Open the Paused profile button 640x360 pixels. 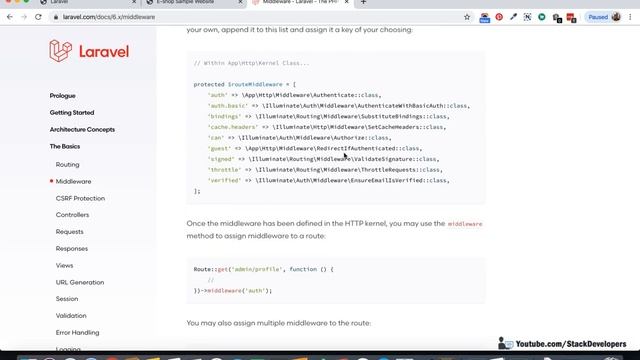[604, 17]
